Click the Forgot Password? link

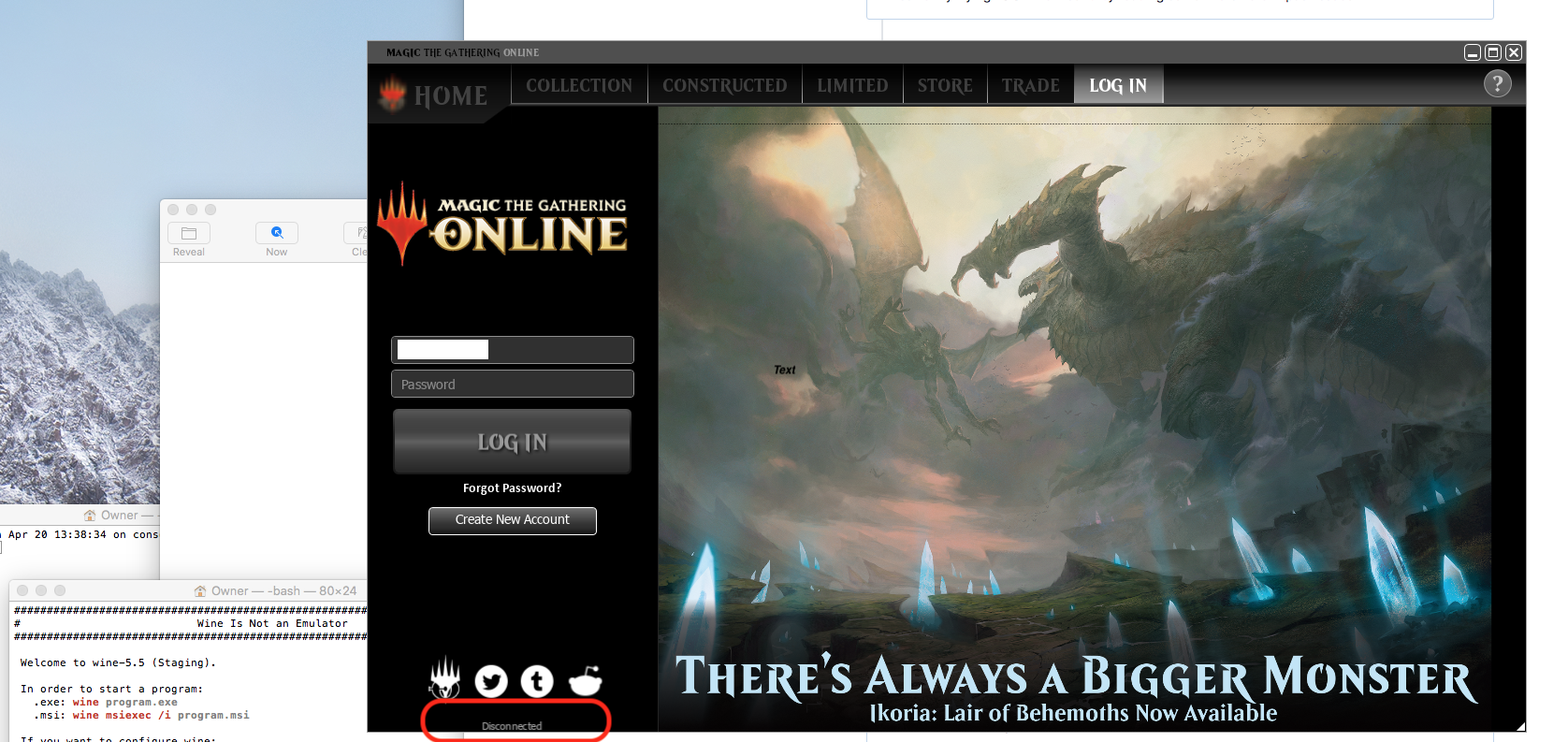(512, 487)
